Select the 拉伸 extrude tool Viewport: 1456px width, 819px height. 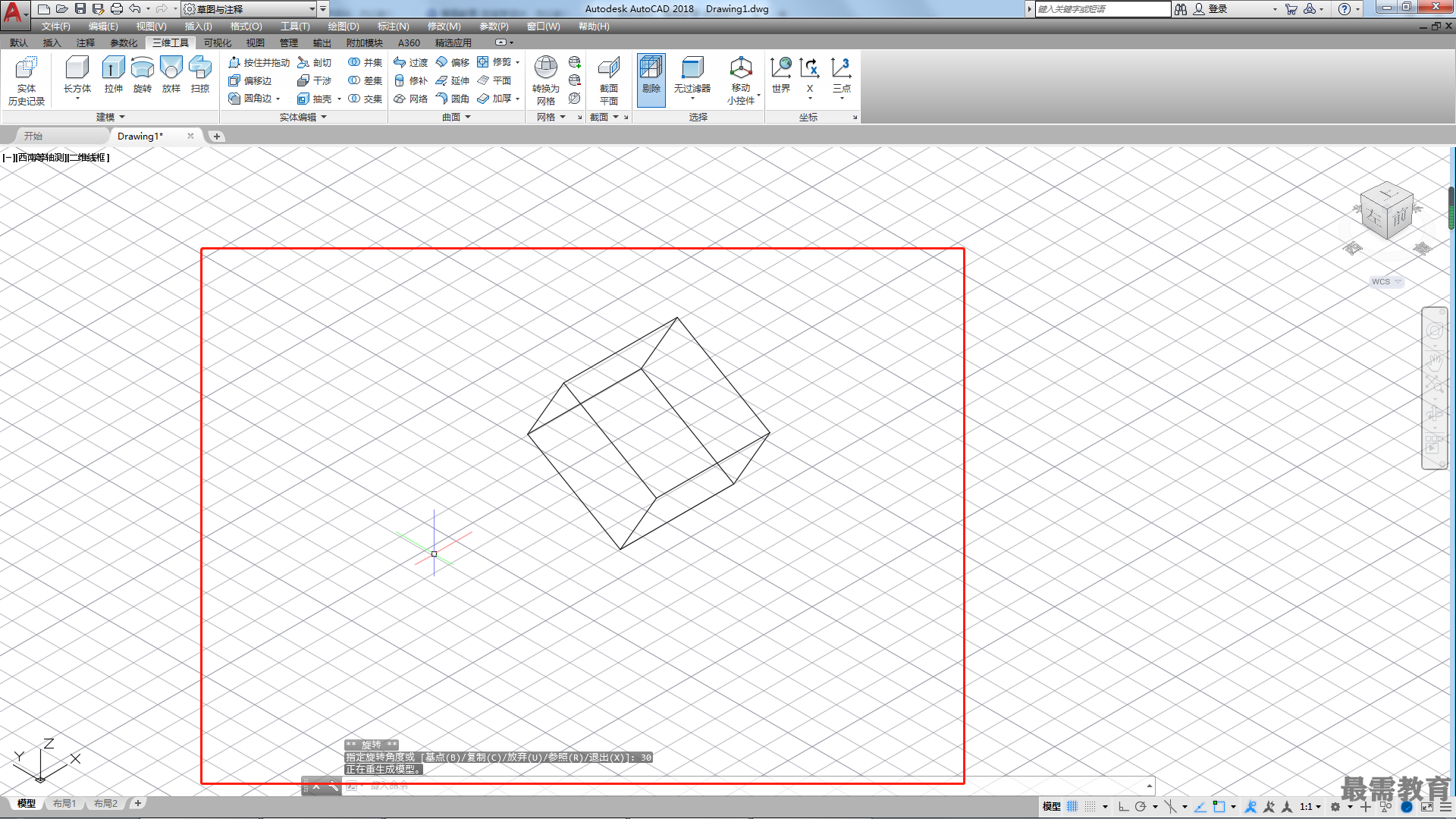point(114,76)
